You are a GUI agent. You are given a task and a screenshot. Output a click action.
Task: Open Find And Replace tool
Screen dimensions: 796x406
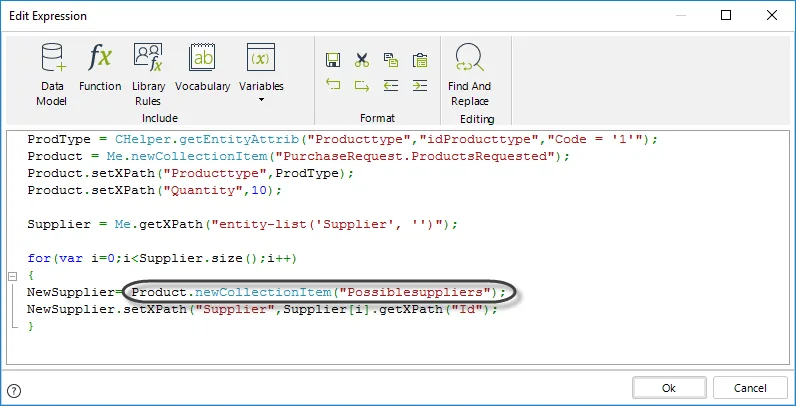(x=470, y=74)
